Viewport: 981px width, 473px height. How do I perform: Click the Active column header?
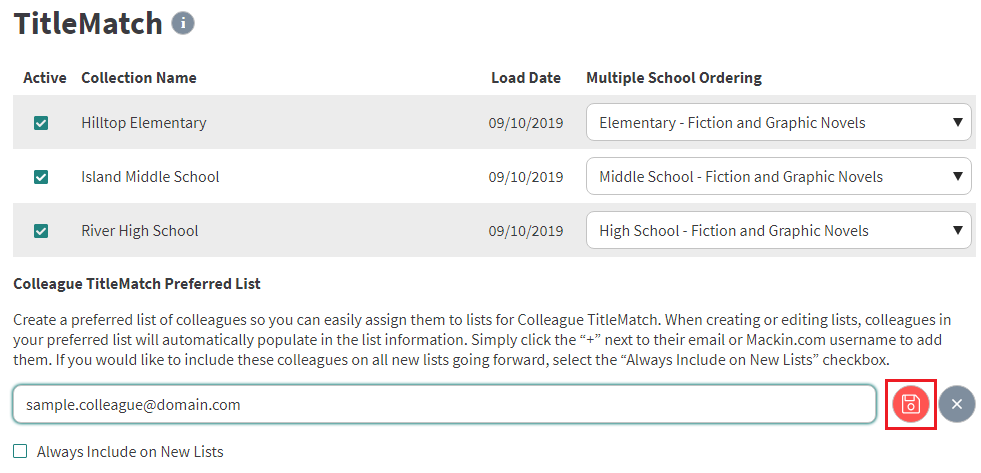click(x=44, y=78)
